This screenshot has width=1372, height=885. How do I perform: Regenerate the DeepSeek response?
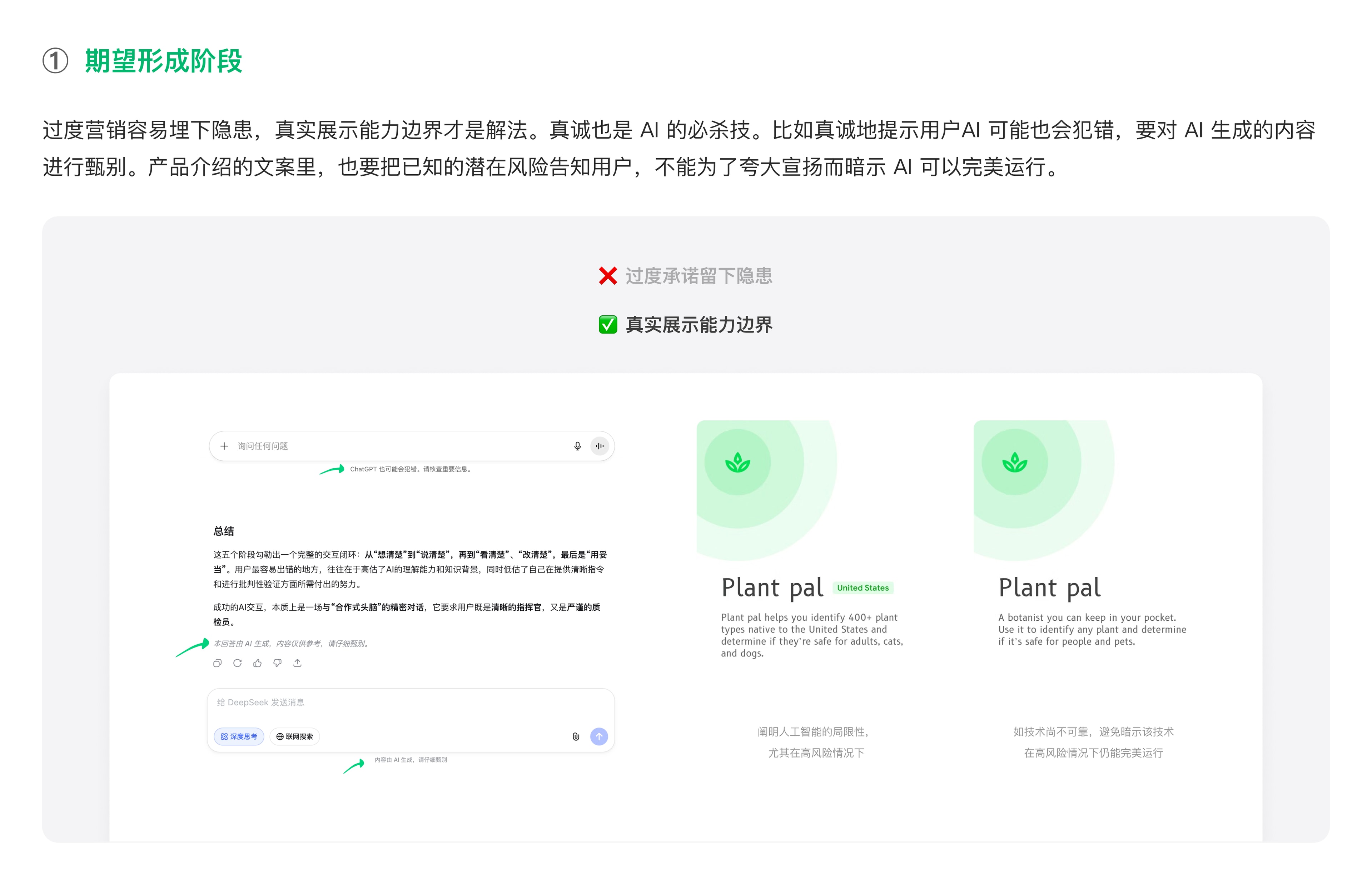[x=237, y=663]
